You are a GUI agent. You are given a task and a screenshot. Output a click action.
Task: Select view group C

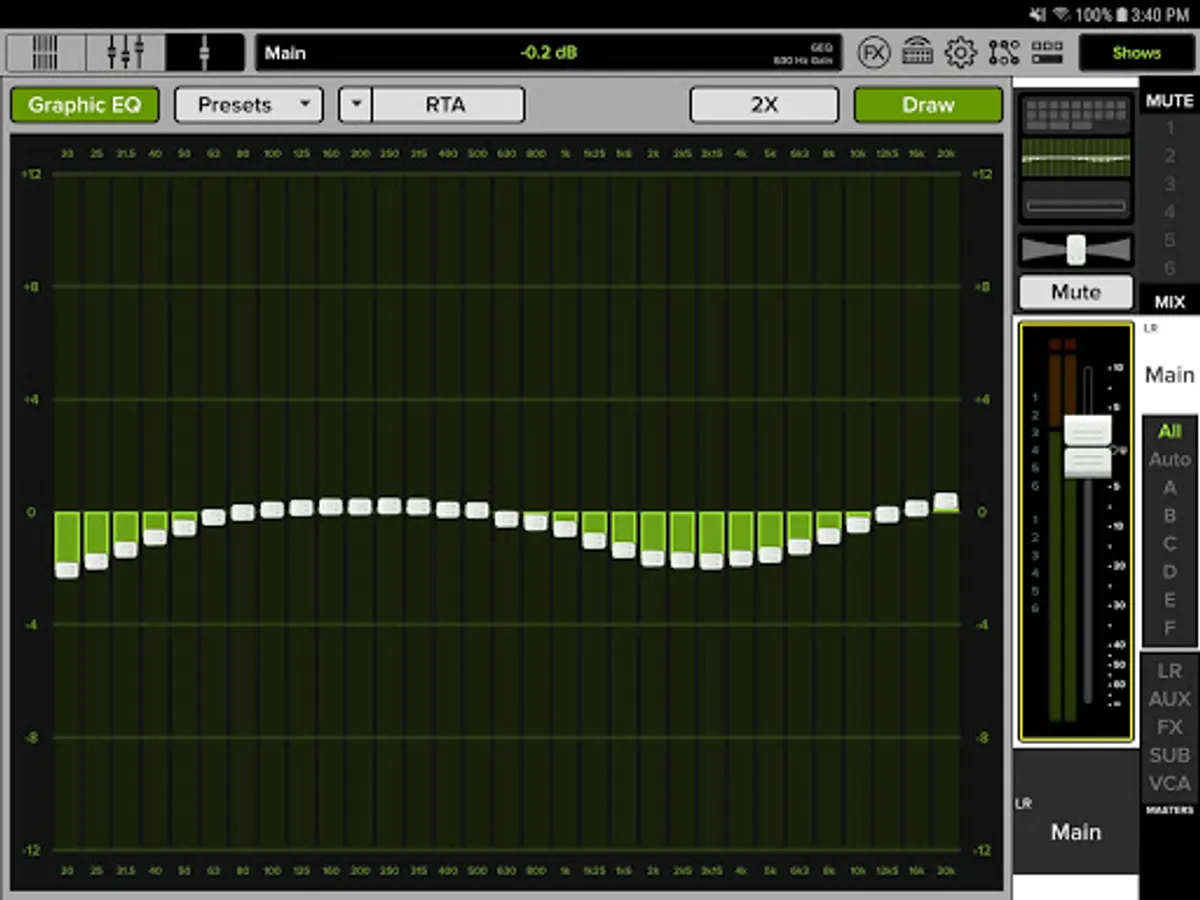[1169, 544]
